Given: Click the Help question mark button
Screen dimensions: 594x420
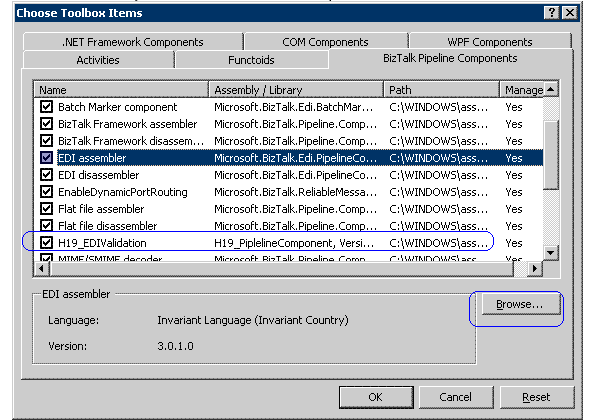Looking at the screenshot, I should pyautogui.click(x=552, y=13).
